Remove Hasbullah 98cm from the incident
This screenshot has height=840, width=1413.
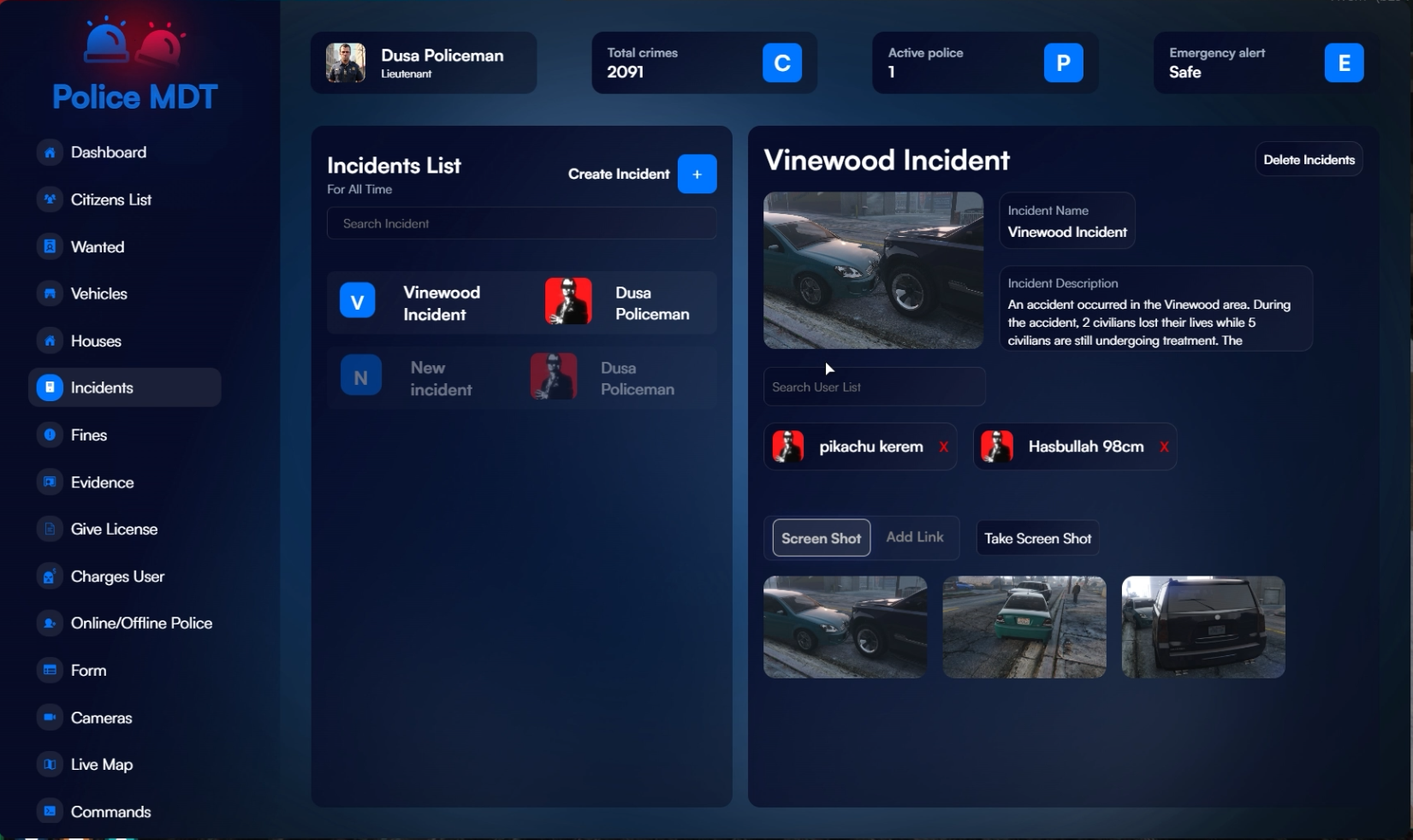click(1164, 447)
